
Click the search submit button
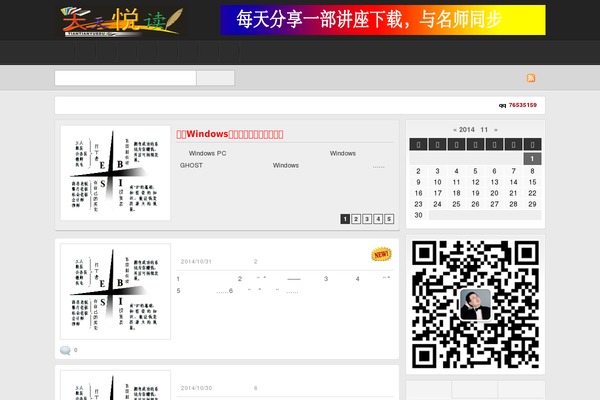tap(215, 78)
